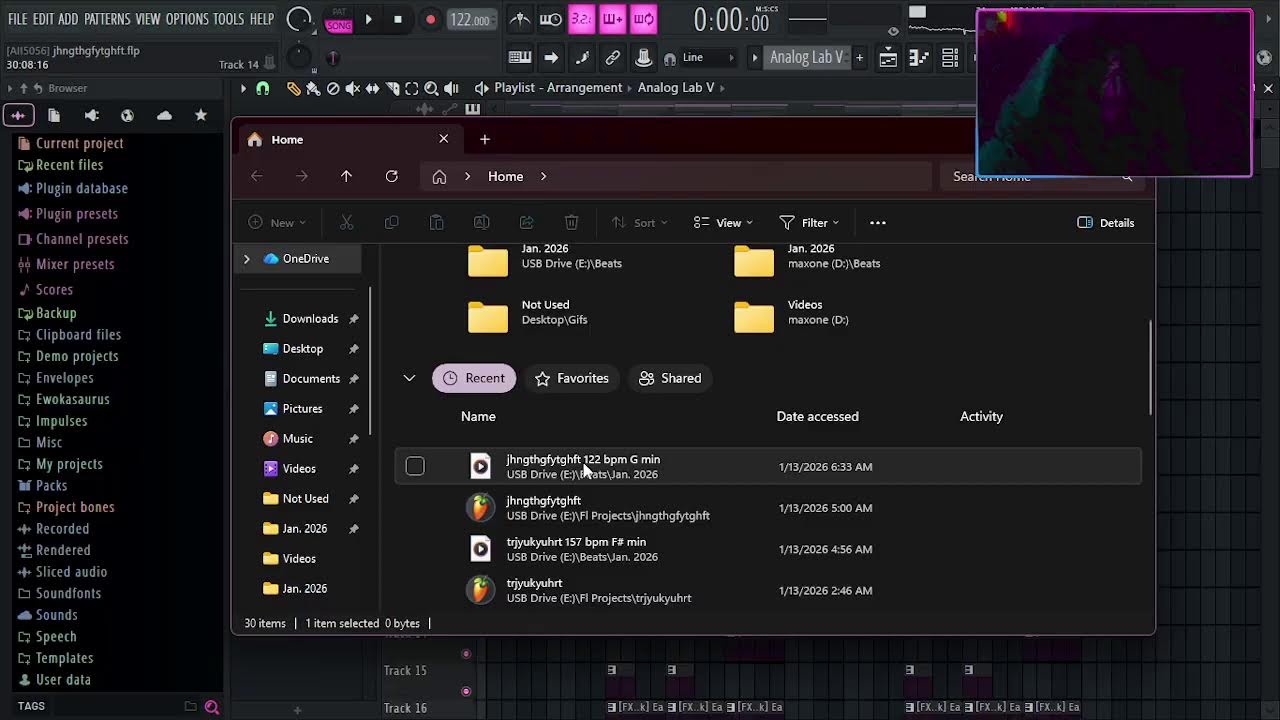Click the link chain icon in FL toolbar
This screenshot has width=1280, height=720.
(613, 58)
